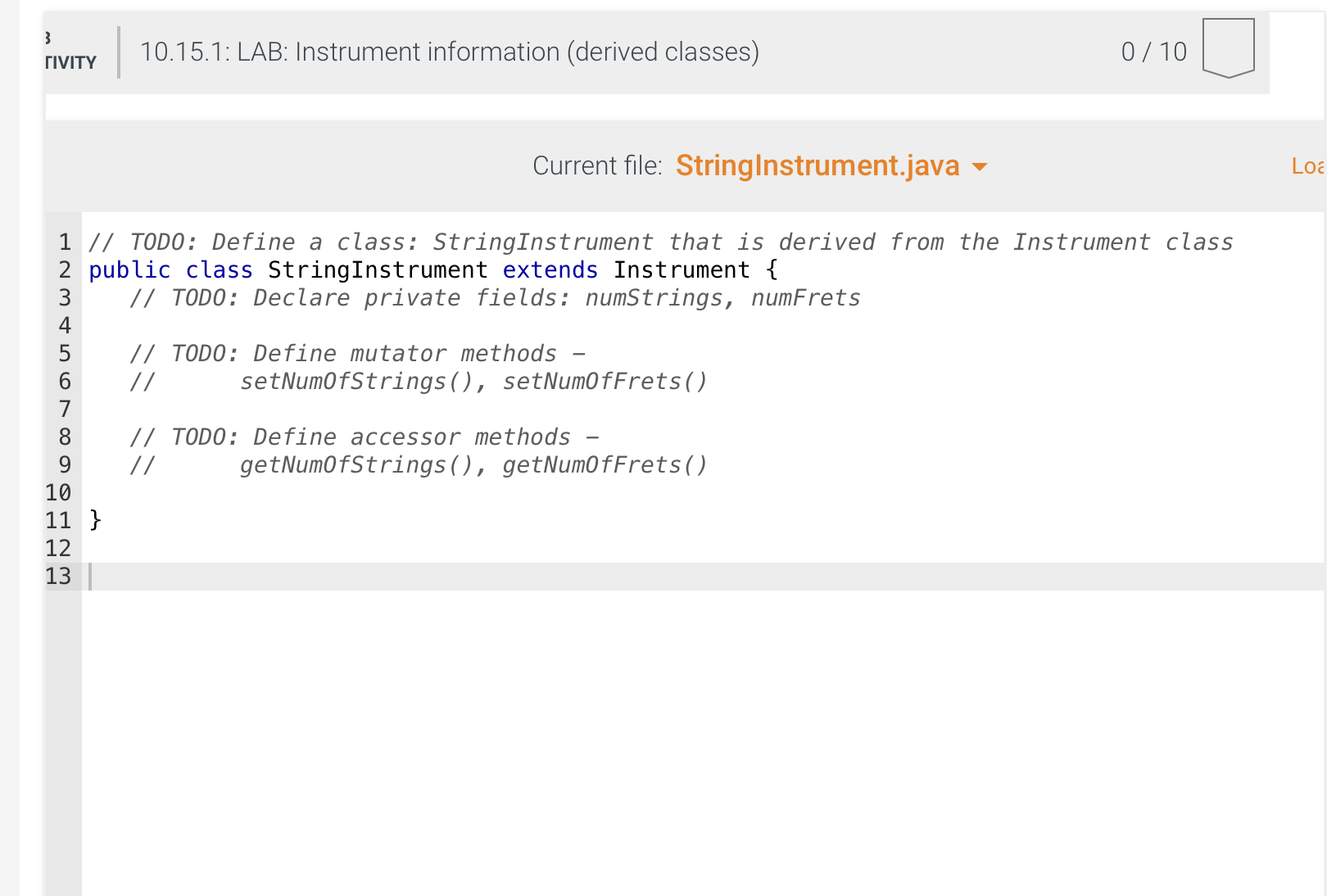Image resolution: width=1327 pixels, height=896 pixels.
Task: Click line number 11 in the gutter
Action: [x=57, y=520]
